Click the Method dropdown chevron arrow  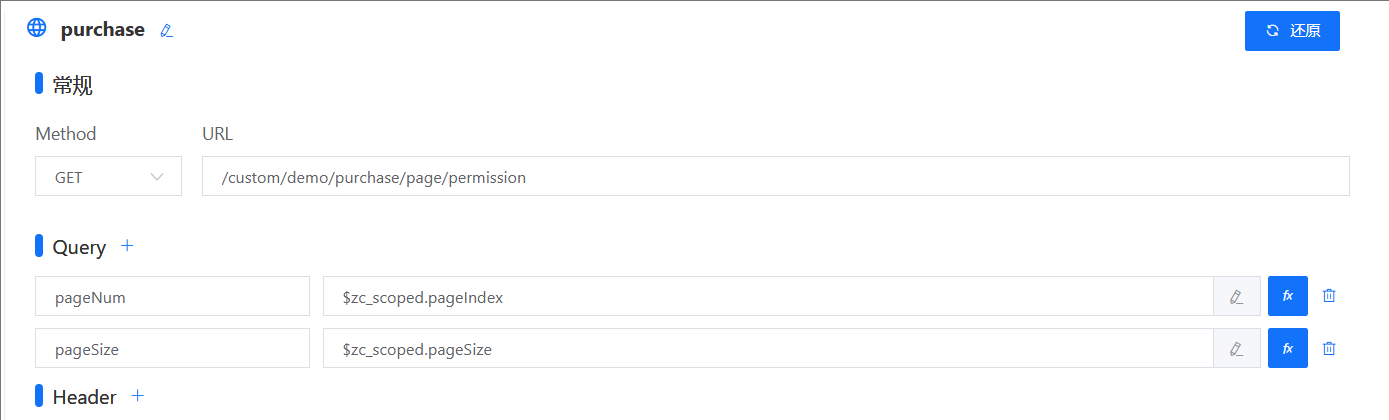(157, 177)
